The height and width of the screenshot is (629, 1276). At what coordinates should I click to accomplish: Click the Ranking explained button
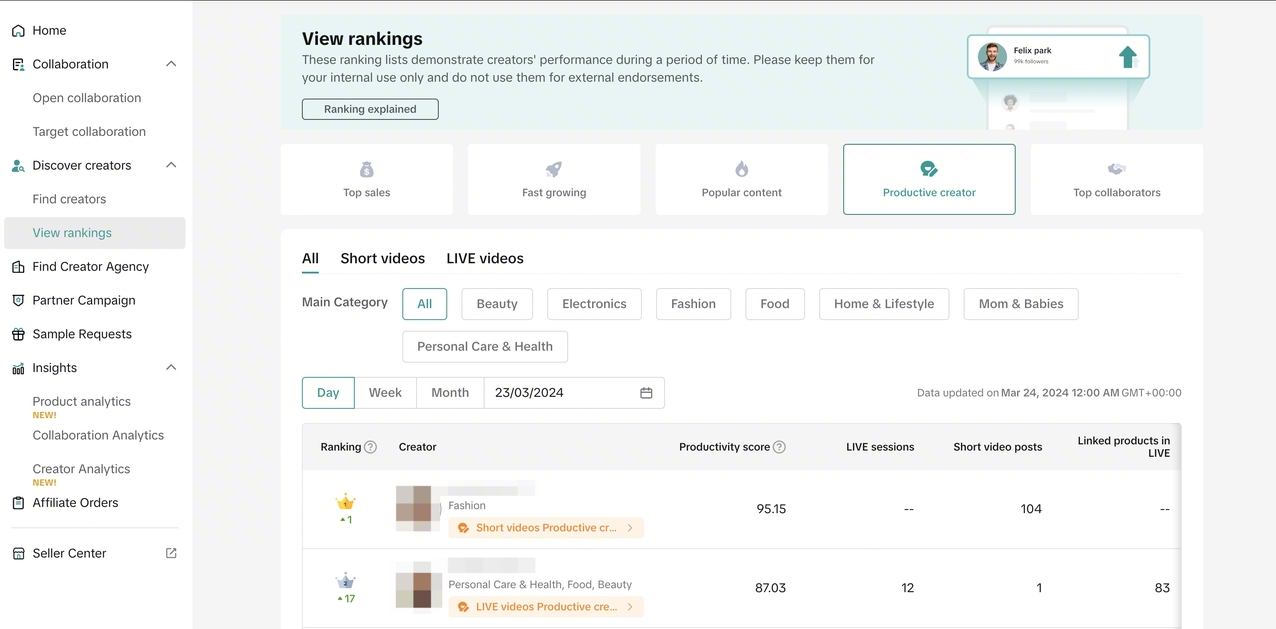click(x=370, y=109)
